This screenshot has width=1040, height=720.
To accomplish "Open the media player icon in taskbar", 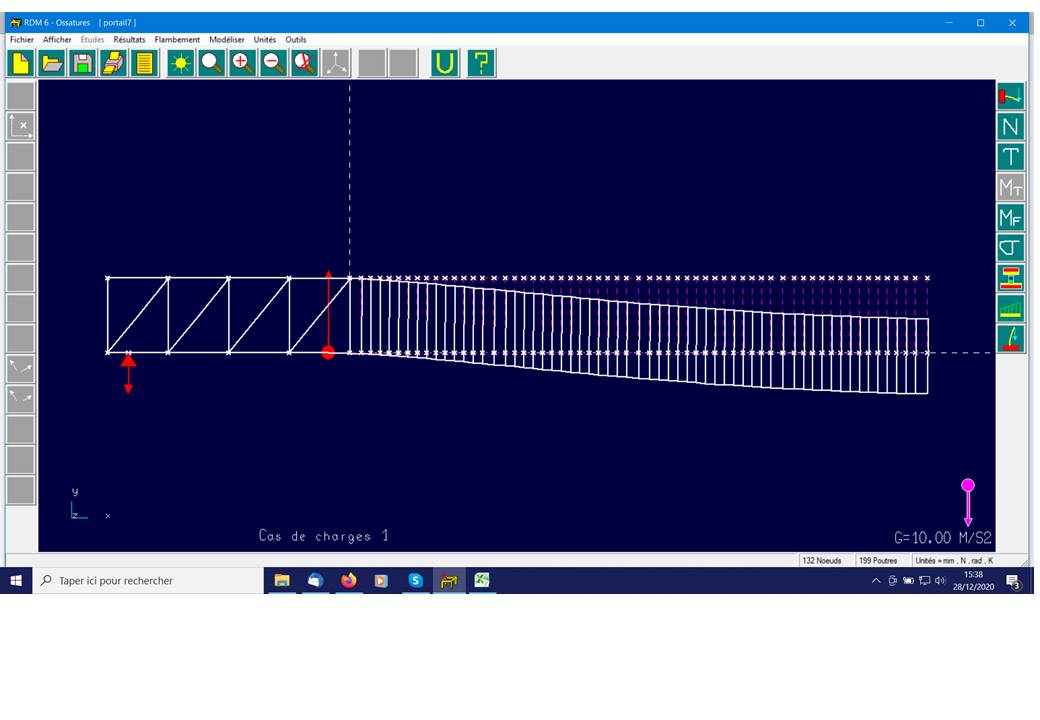I will click(x=381, y=581).
